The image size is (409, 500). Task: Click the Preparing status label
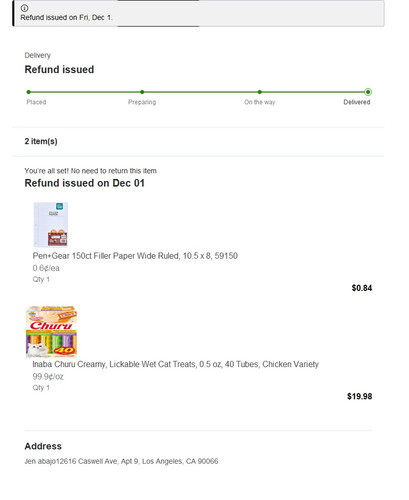142,102
